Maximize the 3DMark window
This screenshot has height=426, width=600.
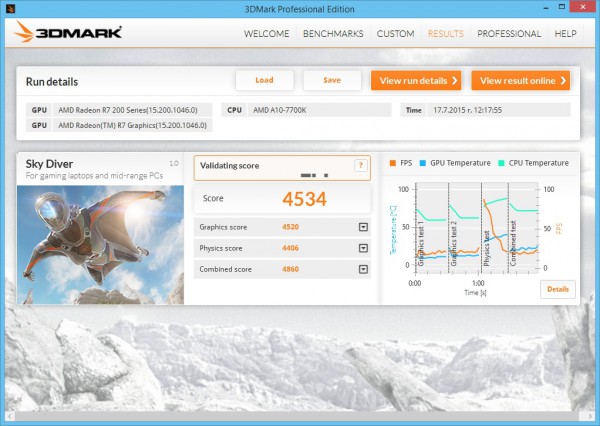[562, 7]
